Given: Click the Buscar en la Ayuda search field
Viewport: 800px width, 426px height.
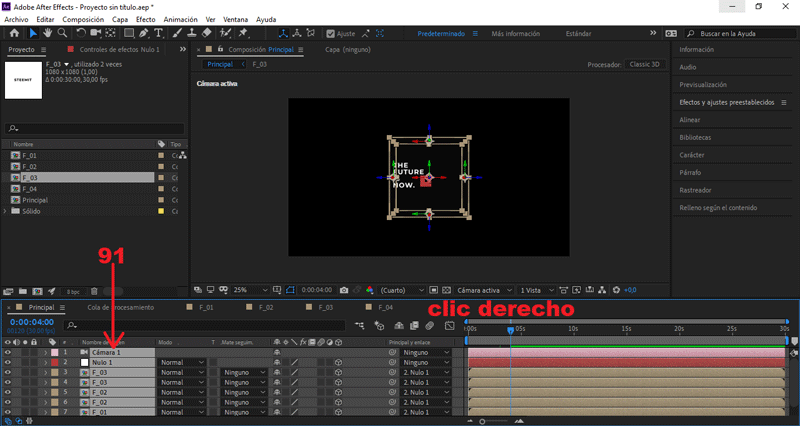Looking at the screenshot, I should point(733,33).
